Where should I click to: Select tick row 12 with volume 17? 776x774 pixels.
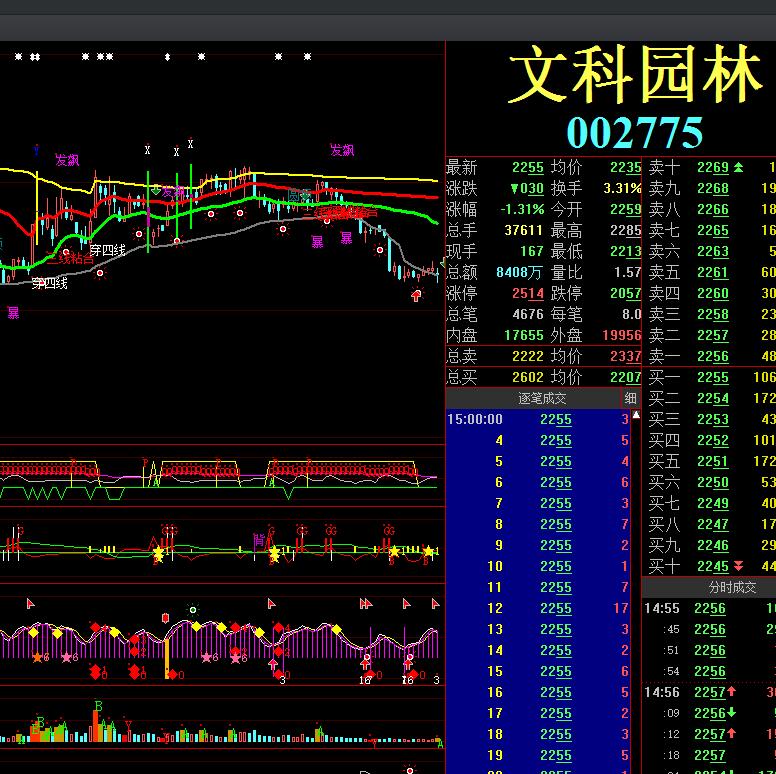pos(538,608)
